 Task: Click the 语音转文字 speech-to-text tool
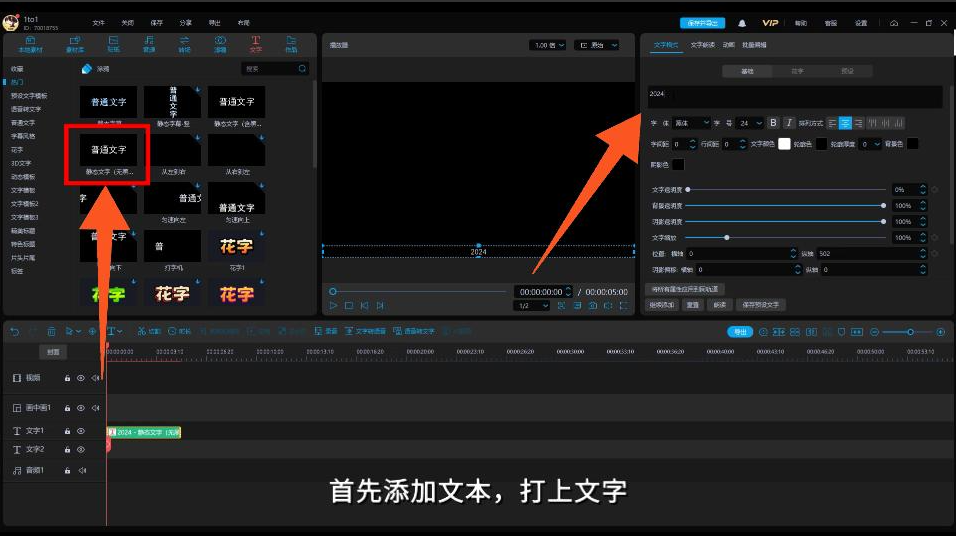point(414,331)
